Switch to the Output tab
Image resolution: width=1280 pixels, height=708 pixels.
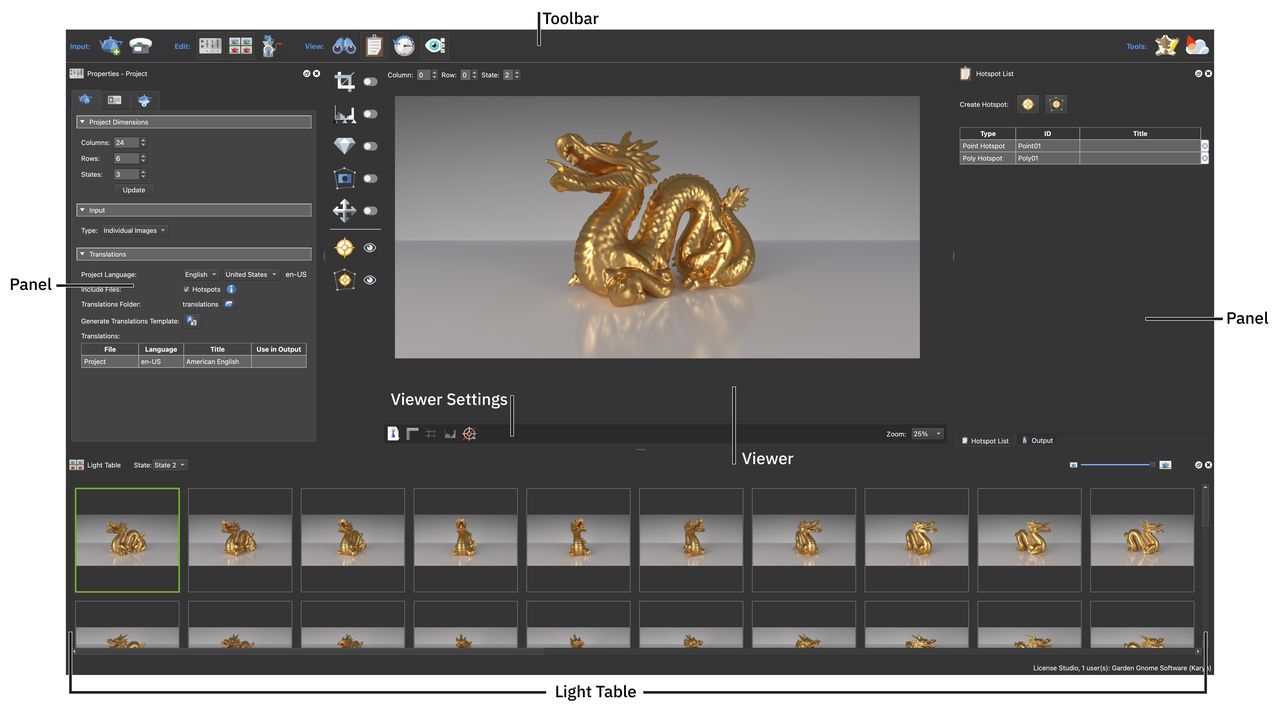1037,441
